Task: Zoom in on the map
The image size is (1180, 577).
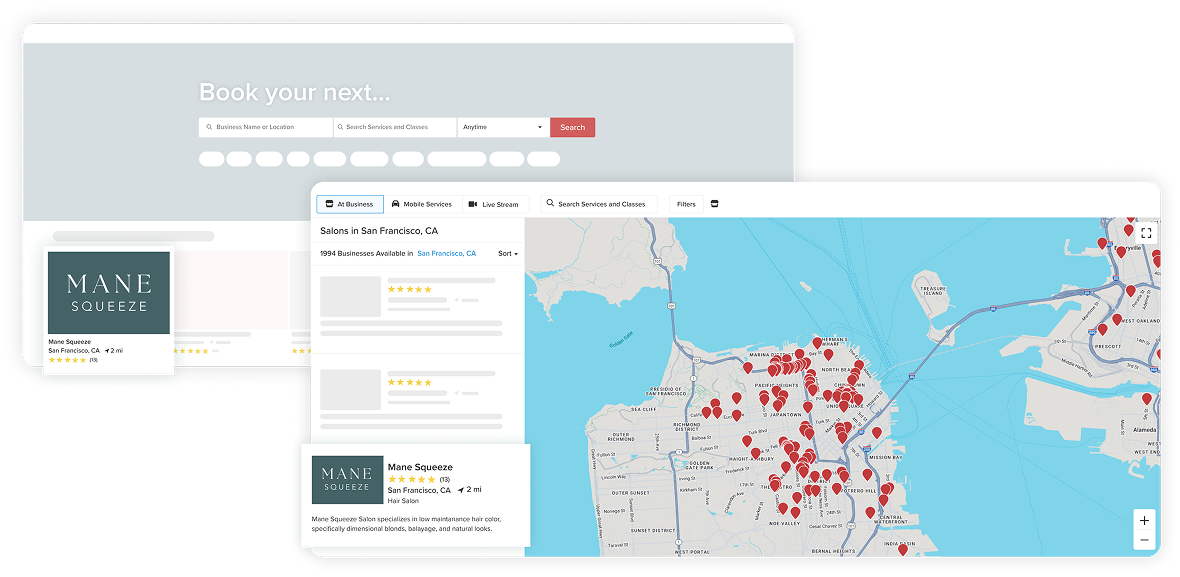Action: (x=1144, y=521)
